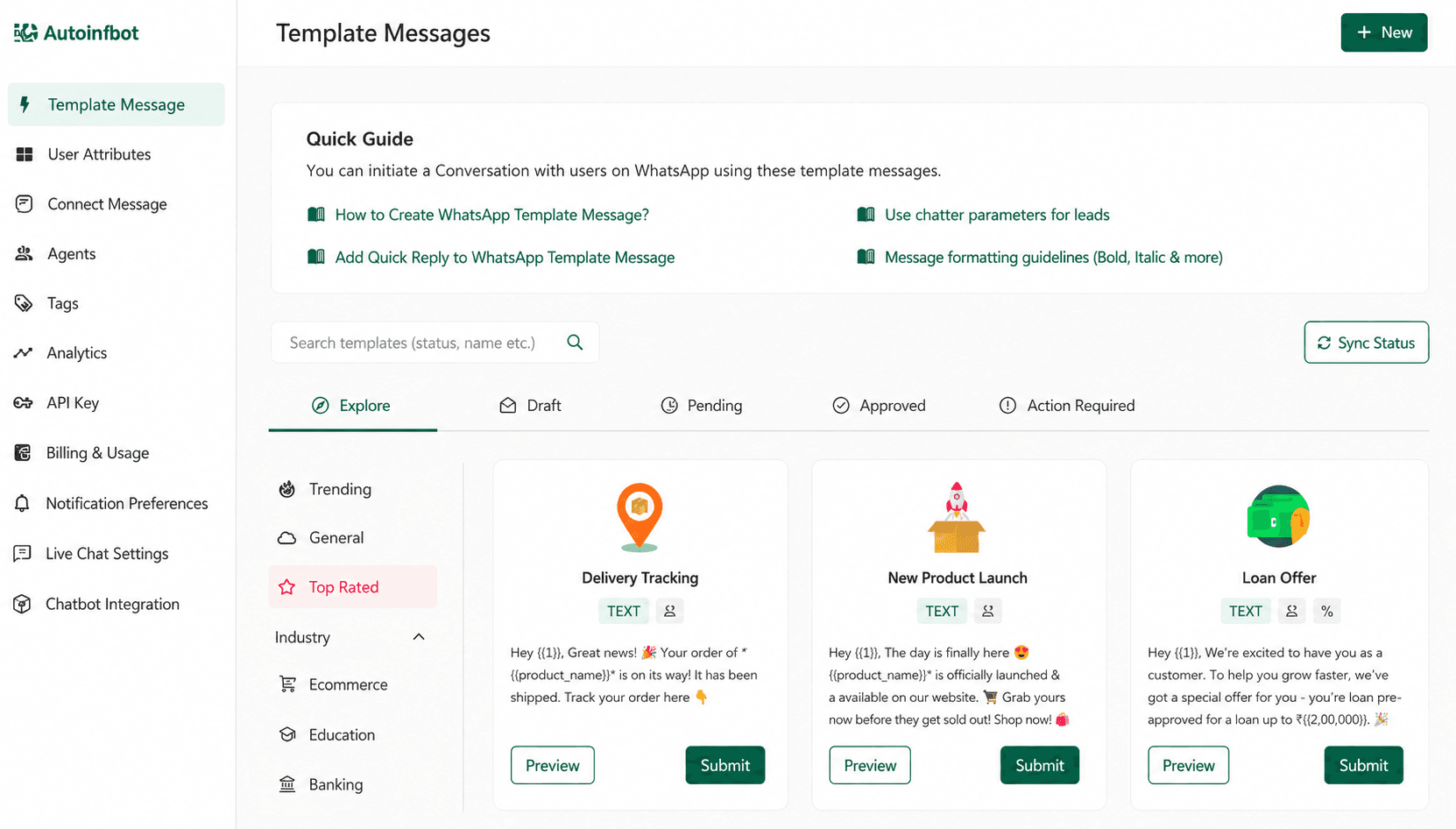Click the book icon beside Use chatter parameters
1456x829 pixels.
click(866, 215)
